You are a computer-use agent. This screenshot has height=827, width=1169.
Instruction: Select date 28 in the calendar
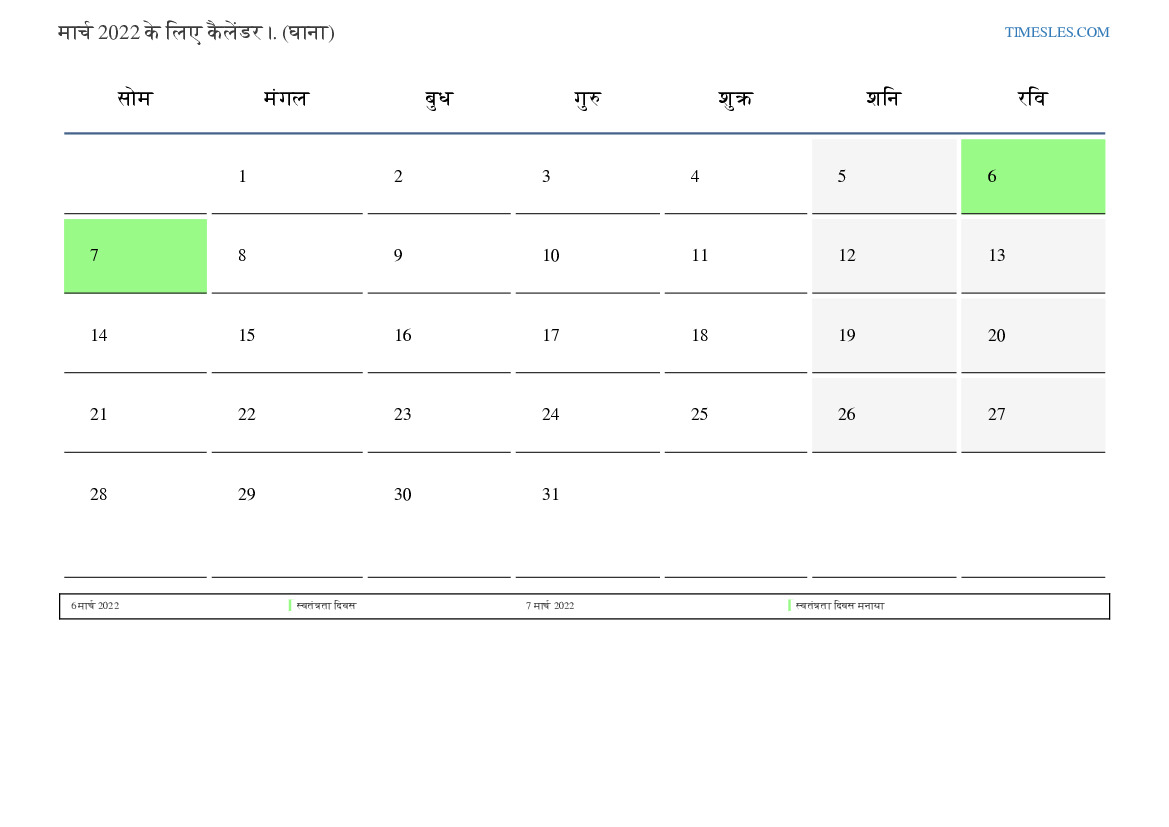coord(135,517)
